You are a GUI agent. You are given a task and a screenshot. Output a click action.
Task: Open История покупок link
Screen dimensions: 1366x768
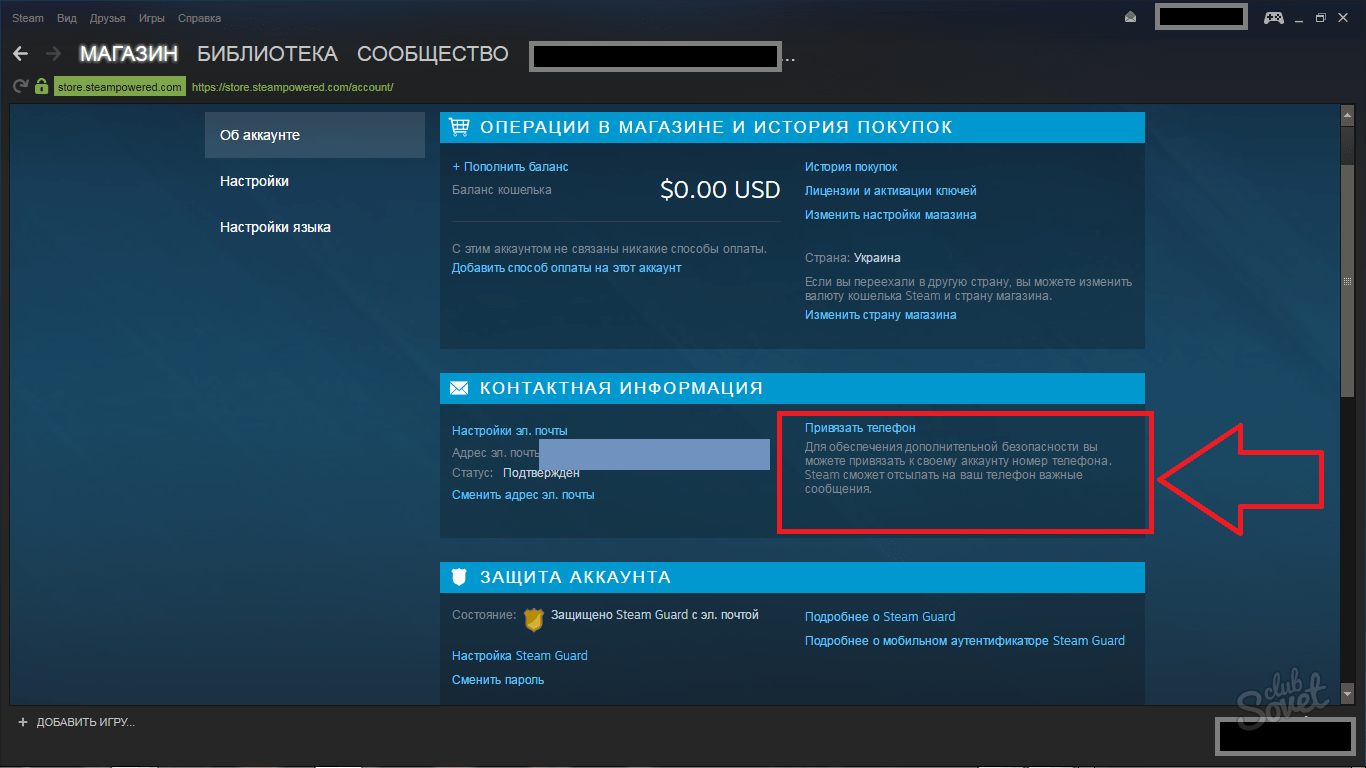tap(851, 167)
